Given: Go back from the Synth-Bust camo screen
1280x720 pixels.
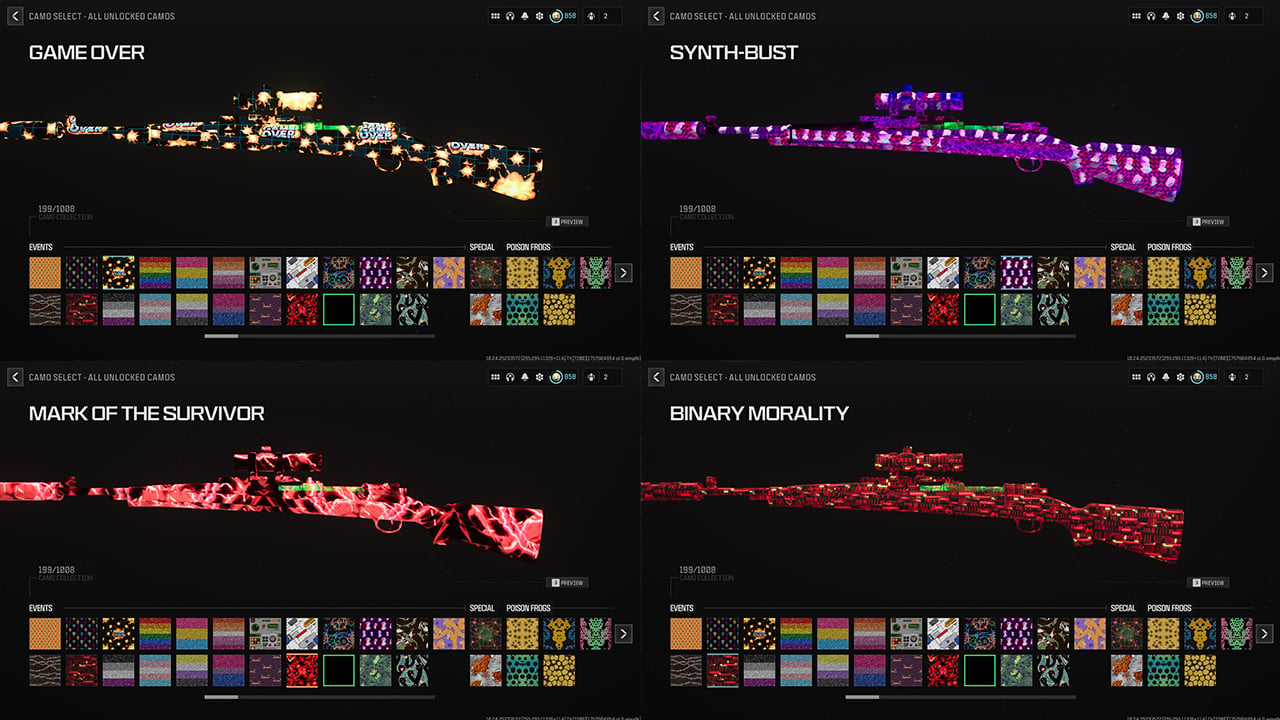Looking at the screenshot, I should (x=656, y=16).
